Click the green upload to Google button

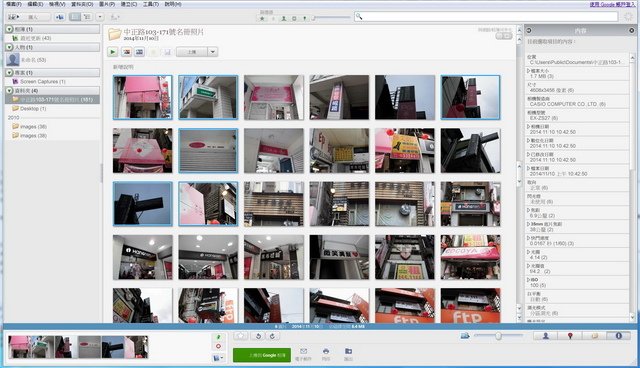[262, 355]
